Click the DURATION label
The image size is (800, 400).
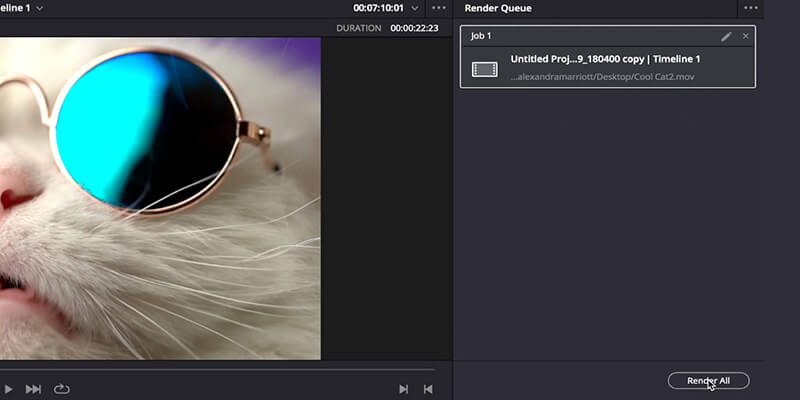tap(359, 28)
